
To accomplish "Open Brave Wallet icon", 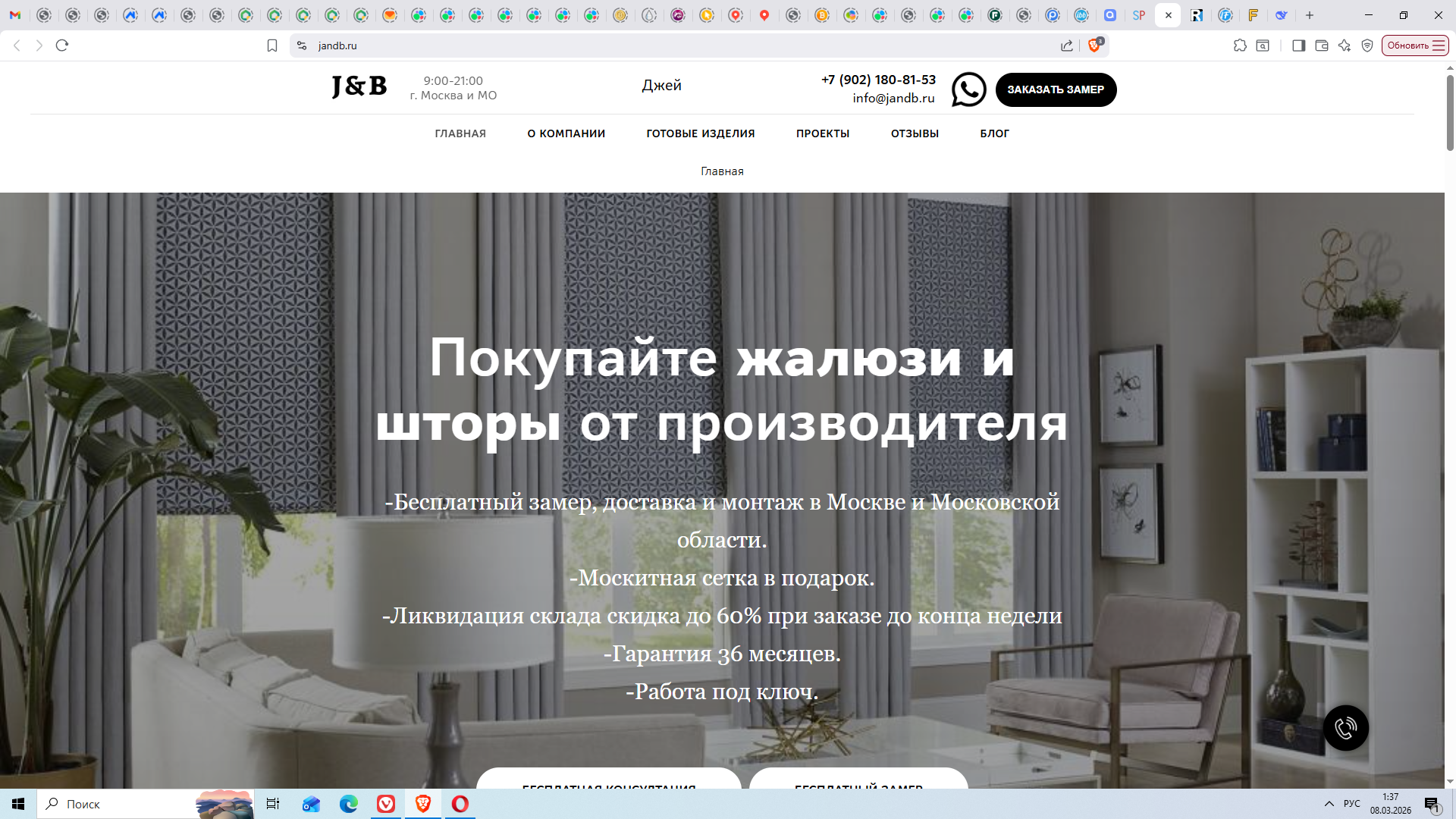I will point(1321,45).
